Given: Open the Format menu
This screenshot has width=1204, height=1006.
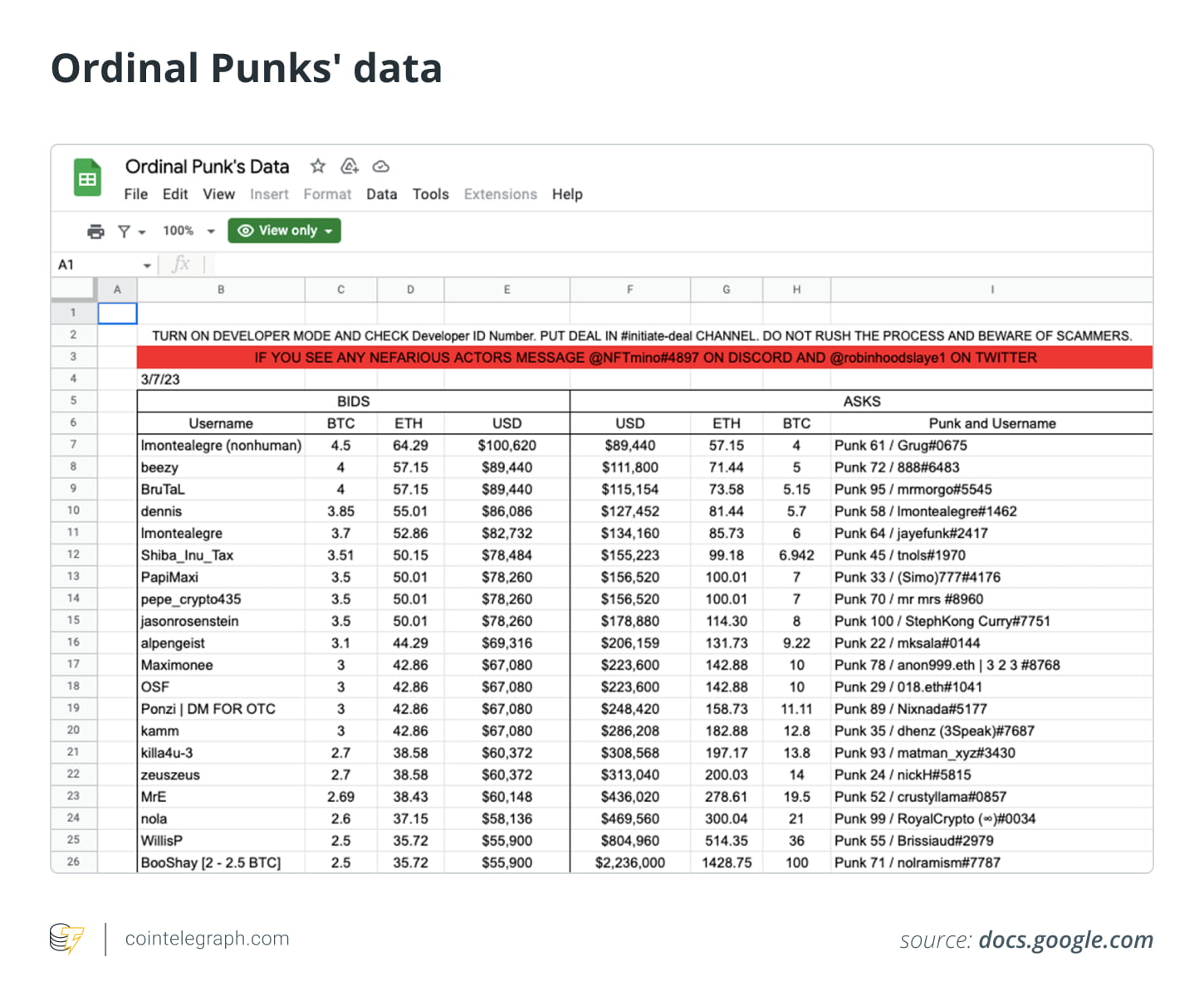Looking at the screenshot, I should tap(327, 194).
